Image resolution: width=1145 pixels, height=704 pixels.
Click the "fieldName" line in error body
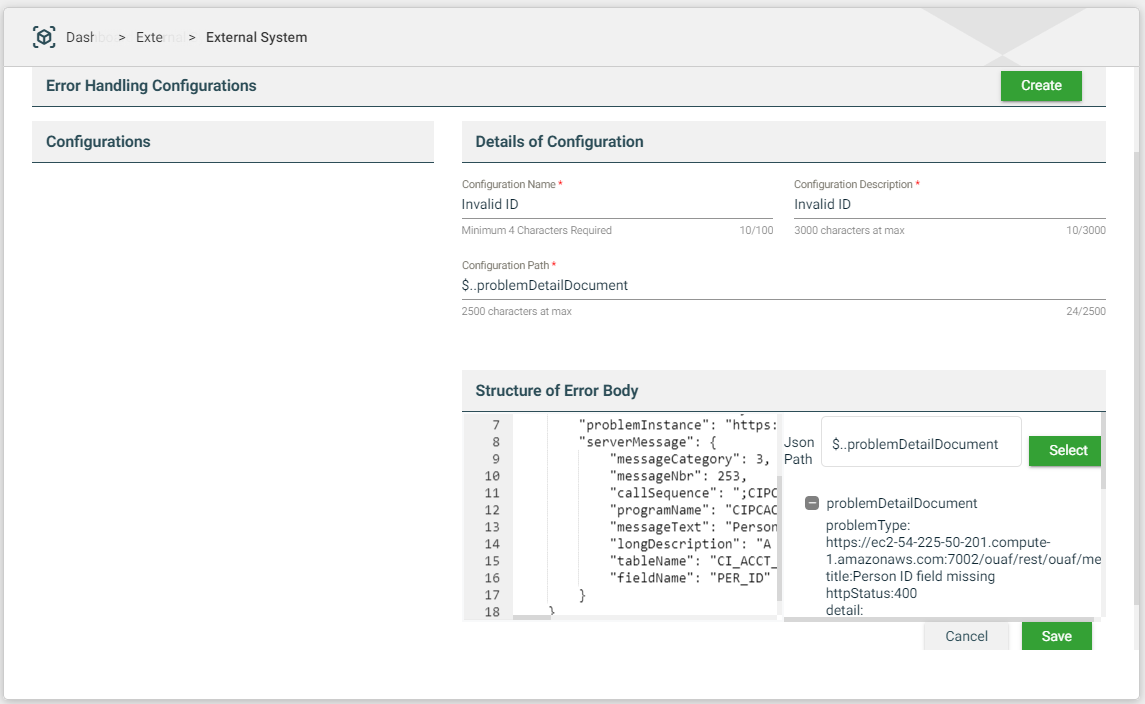[690, 578]
